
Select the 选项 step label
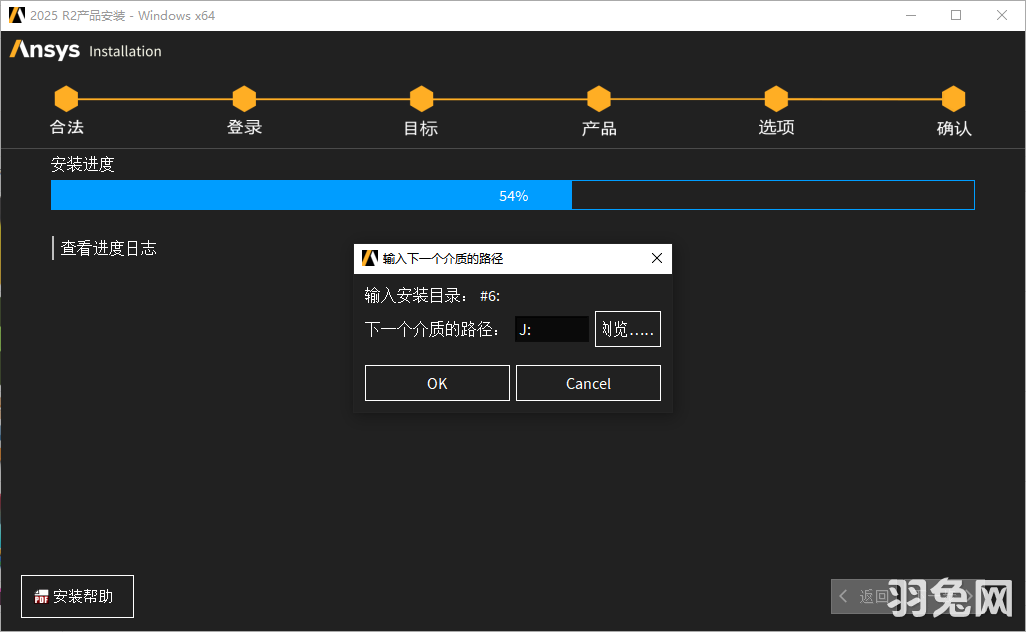pos(776,127)
